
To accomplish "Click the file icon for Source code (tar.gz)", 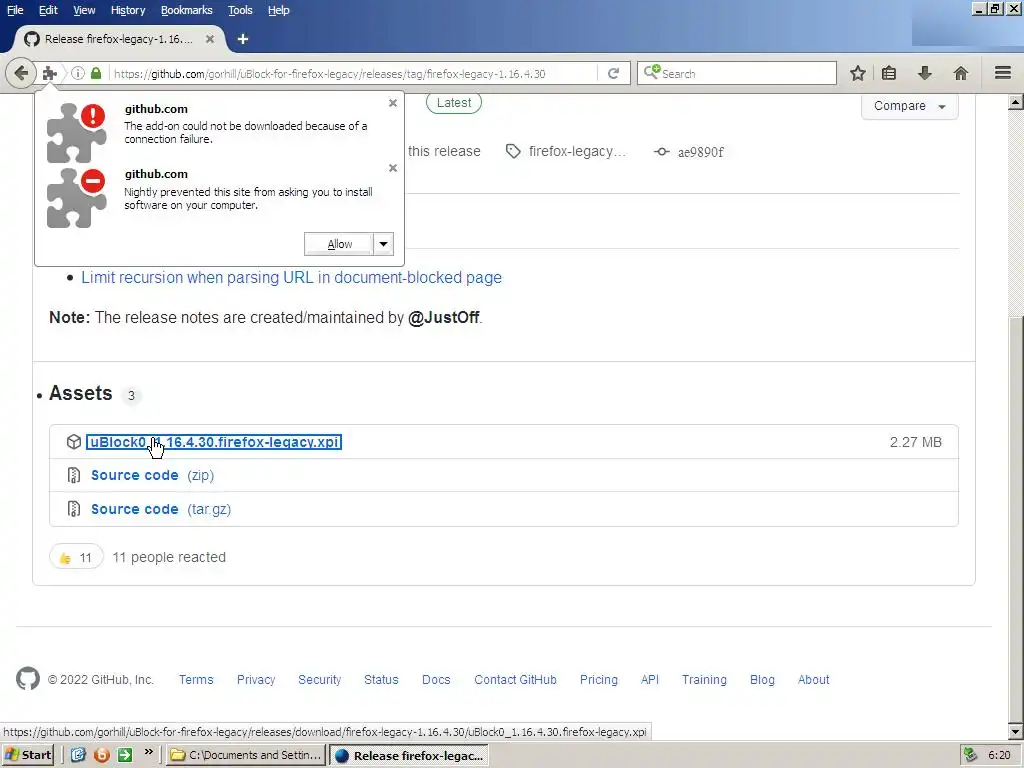I will 74,509.
